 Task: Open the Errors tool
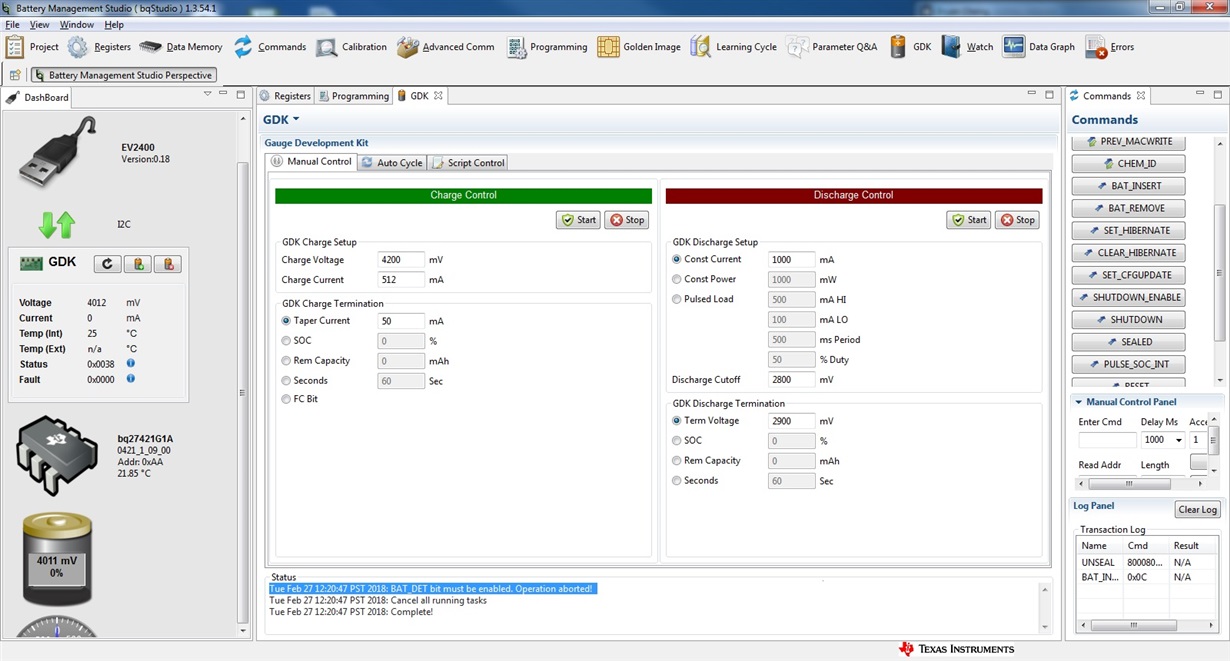point(1110,47)
